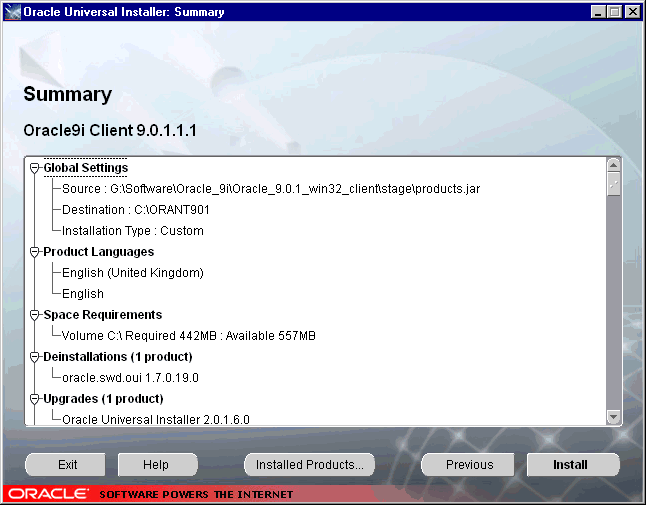Click the scrollbar up arrow
This screenshot has height=505, width=646.
point(613,165)
